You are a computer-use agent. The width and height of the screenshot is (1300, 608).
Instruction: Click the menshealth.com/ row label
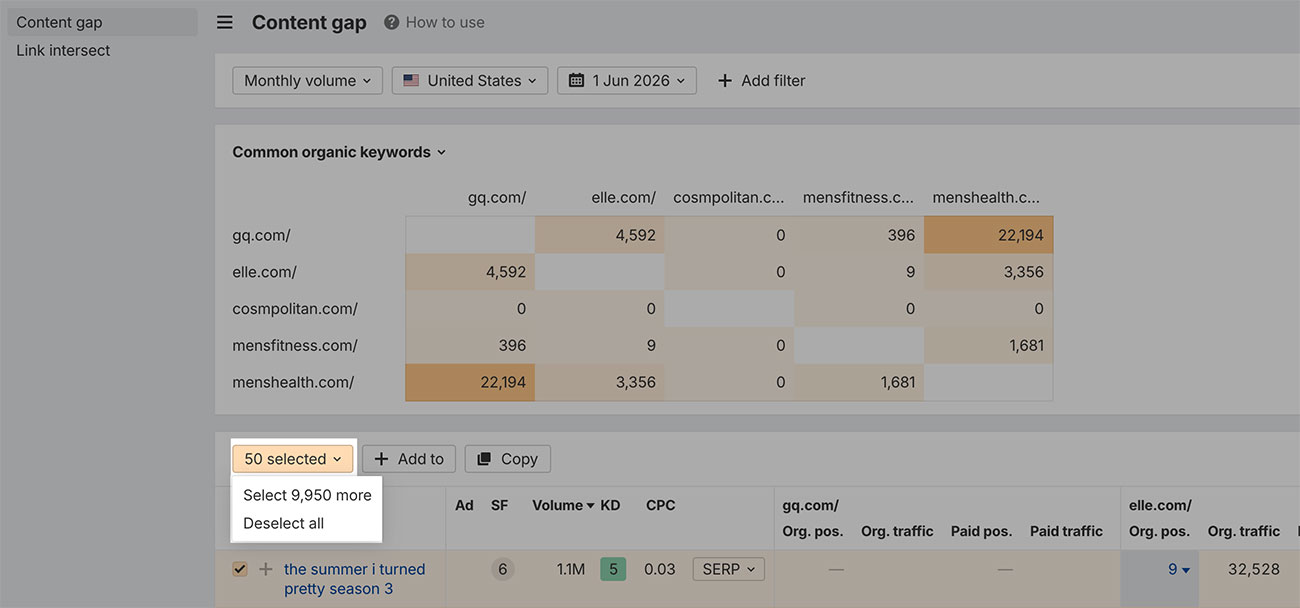click(293, 382)
